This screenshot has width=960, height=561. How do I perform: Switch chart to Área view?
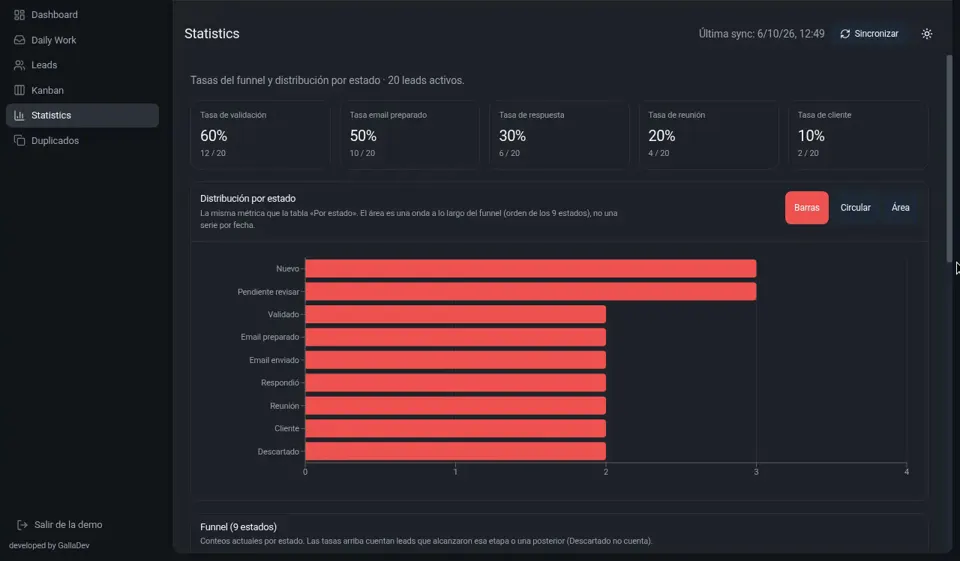coord(900,208)
